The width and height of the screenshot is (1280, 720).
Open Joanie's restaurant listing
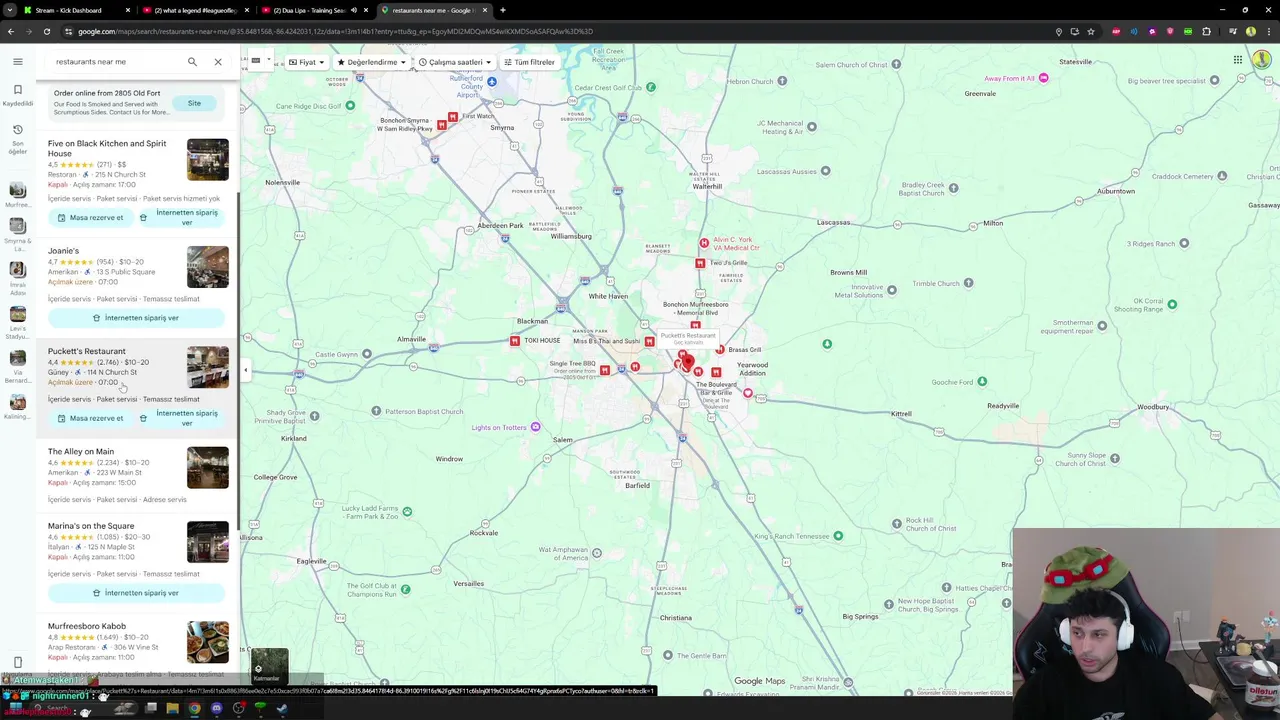[x=63, y=251]
